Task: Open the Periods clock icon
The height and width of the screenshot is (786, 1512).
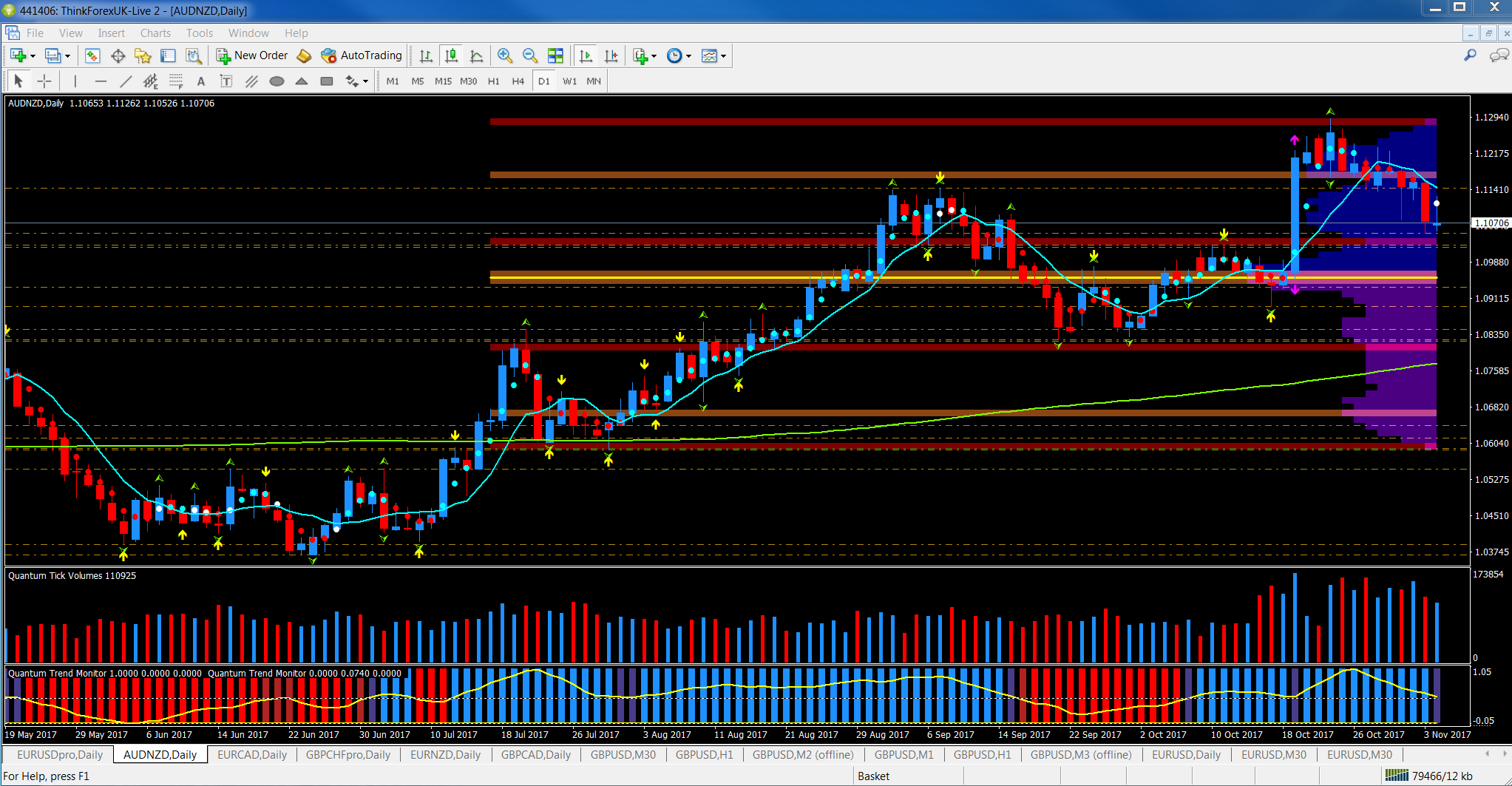Action: click(x=674, y=55)
